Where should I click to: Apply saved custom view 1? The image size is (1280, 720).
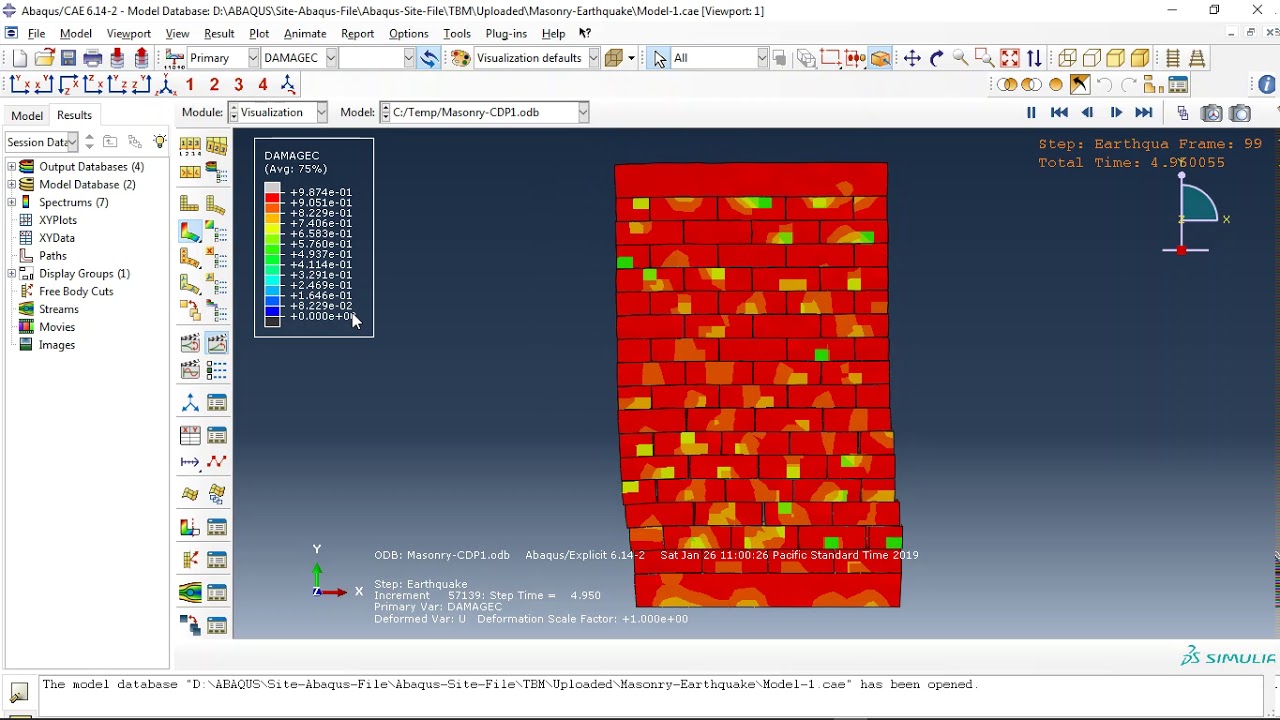point(190,85)
